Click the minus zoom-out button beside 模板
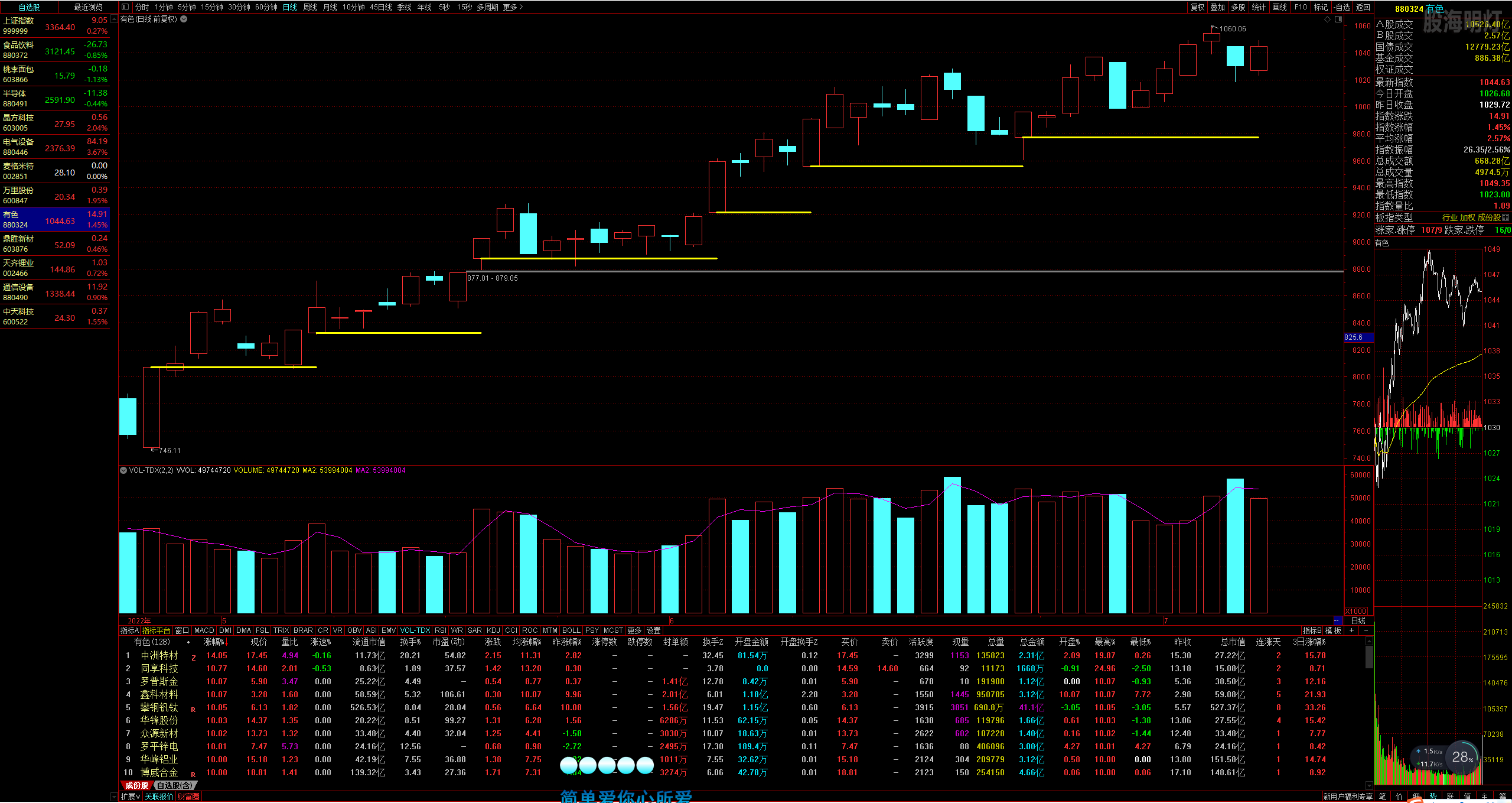This screenshot has height=803, width=1512. pos(1366,630)
